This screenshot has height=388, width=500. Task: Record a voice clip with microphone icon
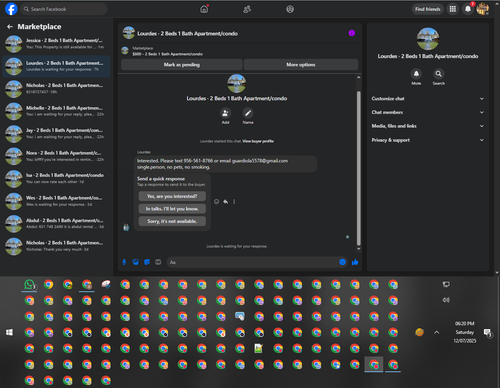click(124, 262)
